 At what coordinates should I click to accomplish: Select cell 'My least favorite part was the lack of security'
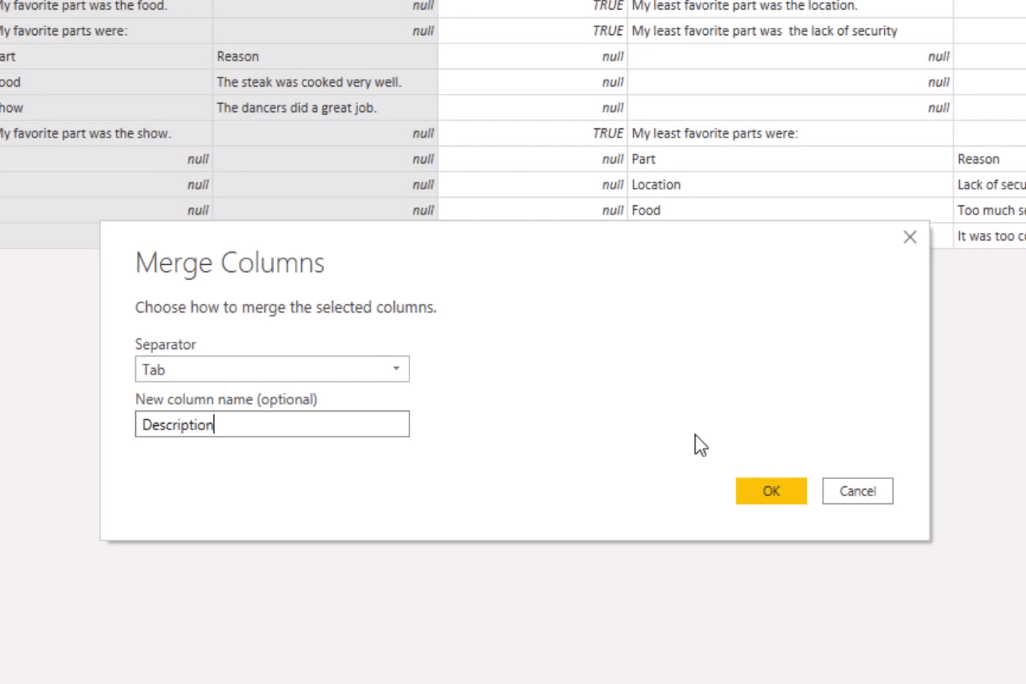(790, 31)
